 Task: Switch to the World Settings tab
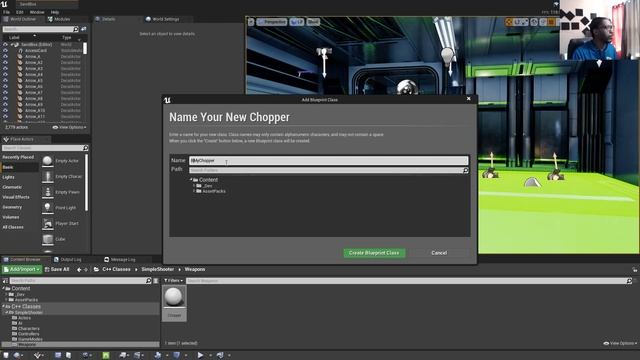pyautogui.click(x=163, y=19)
